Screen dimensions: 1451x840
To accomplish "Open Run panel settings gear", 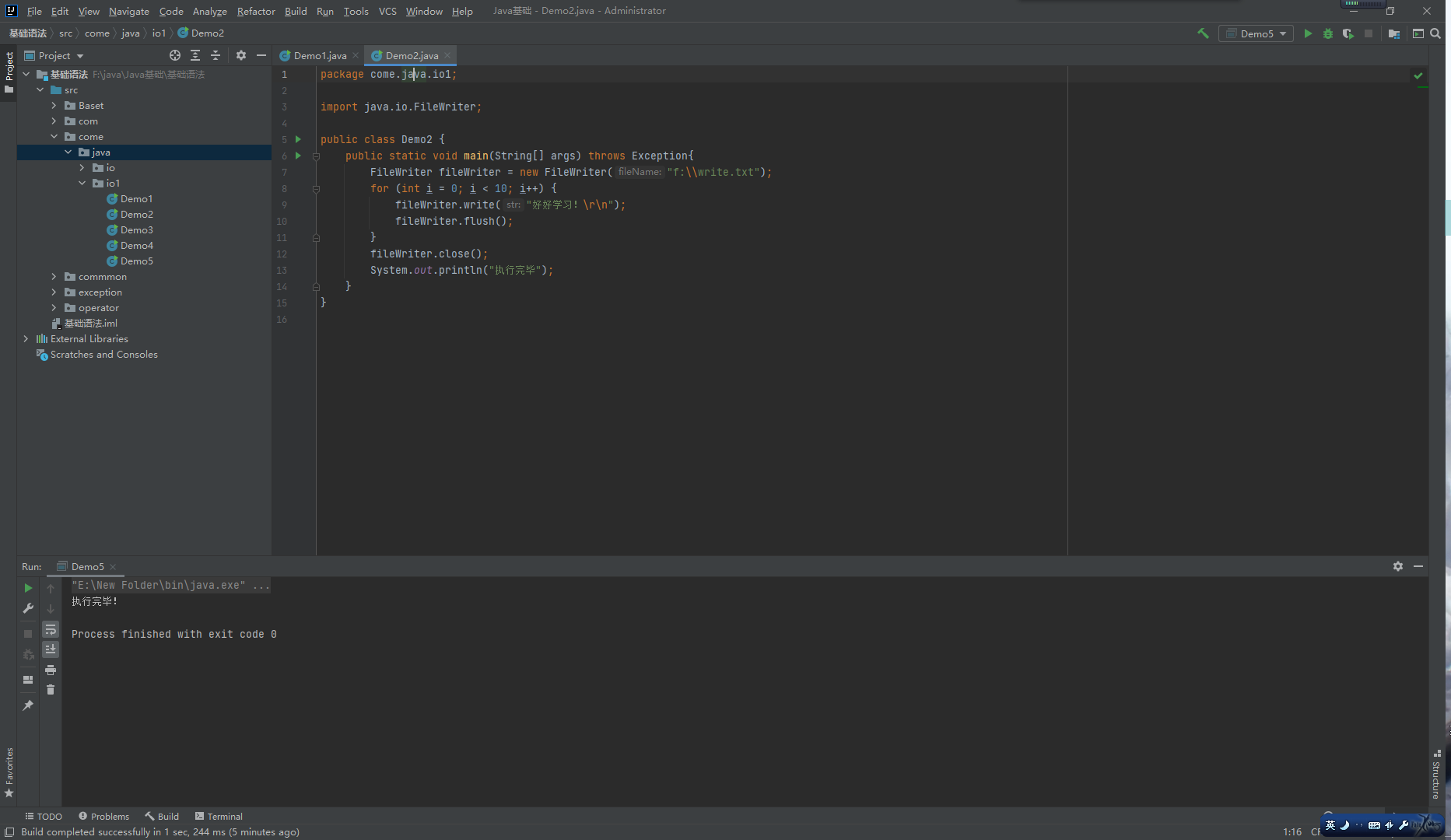I will [x=1398, y=566].
